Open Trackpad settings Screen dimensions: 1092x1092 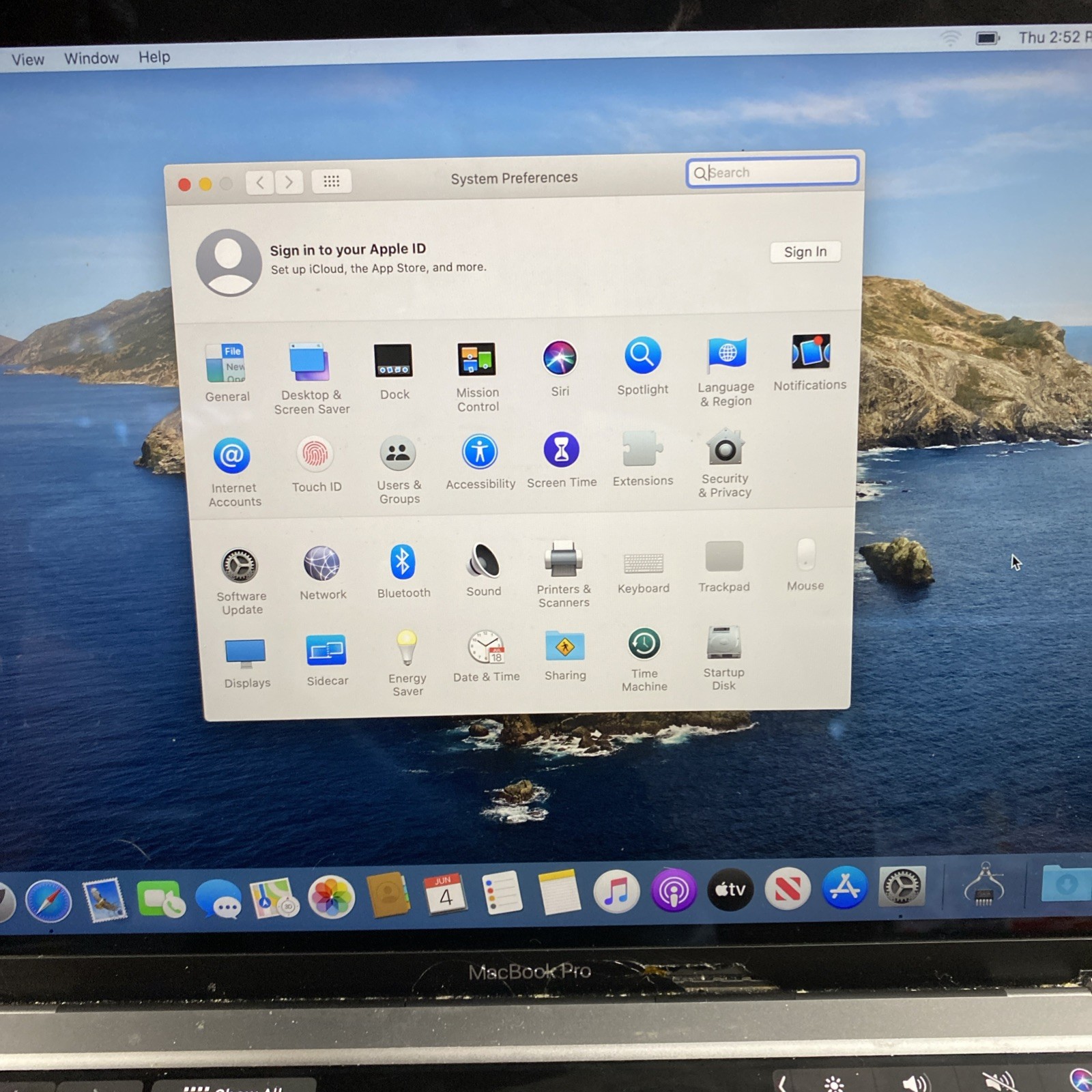[724, 556]
